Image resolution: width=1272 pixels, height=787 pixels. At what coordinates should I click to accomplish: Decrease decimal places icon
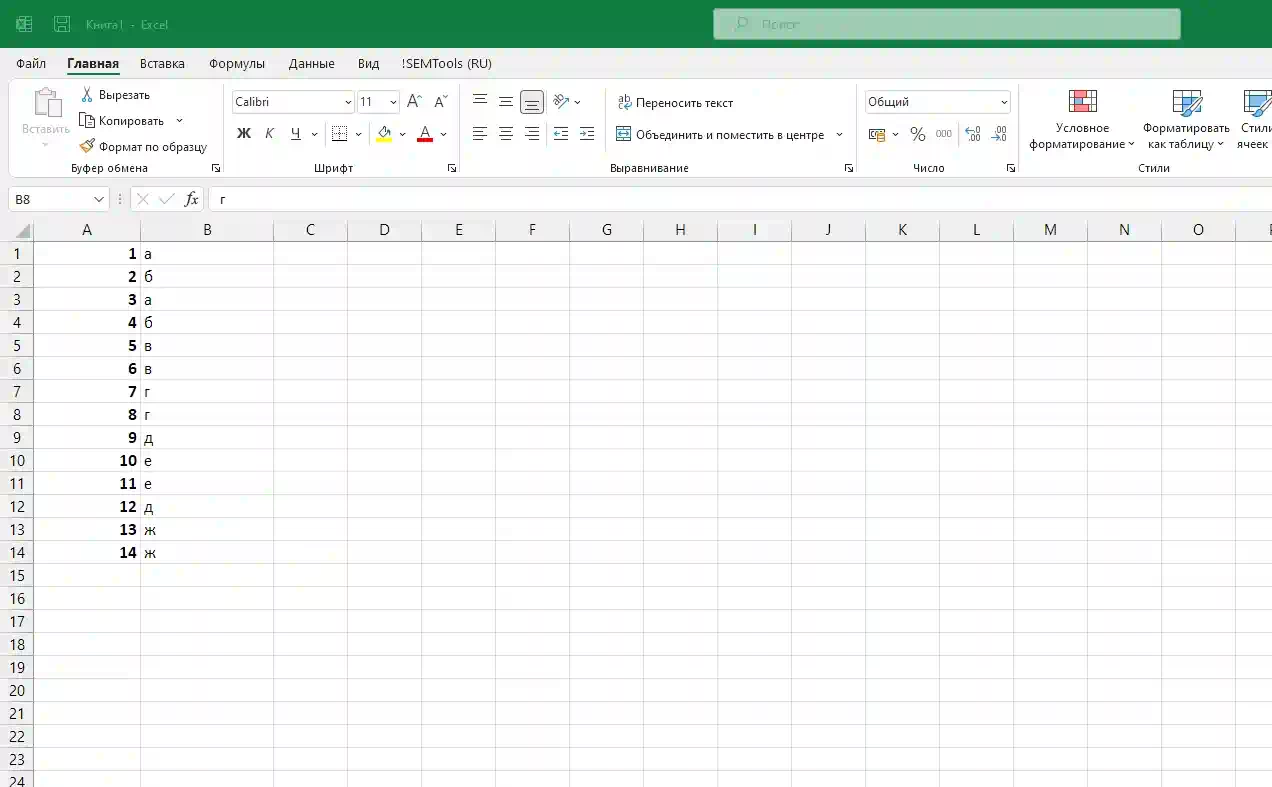[x=999, y=134]
